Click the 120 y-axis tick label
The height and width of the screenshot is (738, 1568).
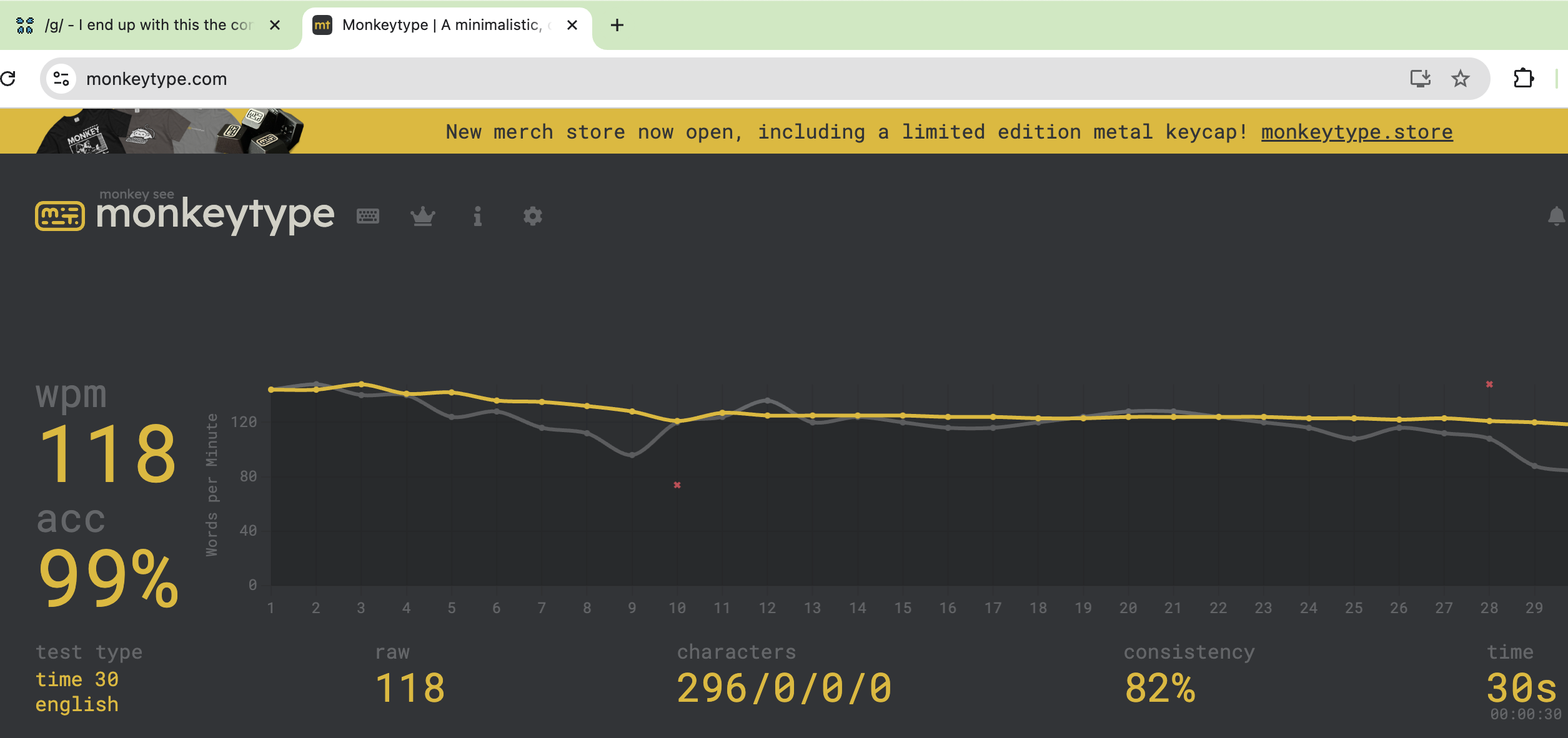[x=244, y=422]
